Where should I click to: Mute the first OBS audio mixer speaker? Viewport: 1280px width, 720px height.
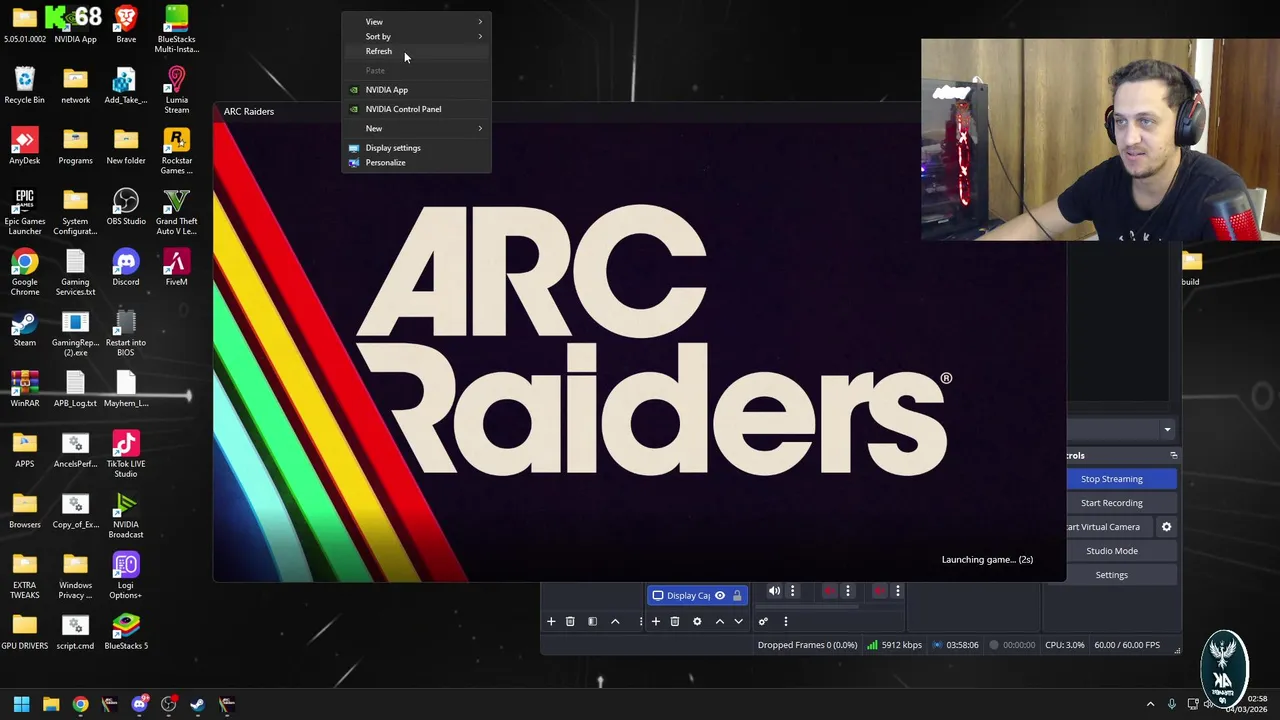coord(774,591)
